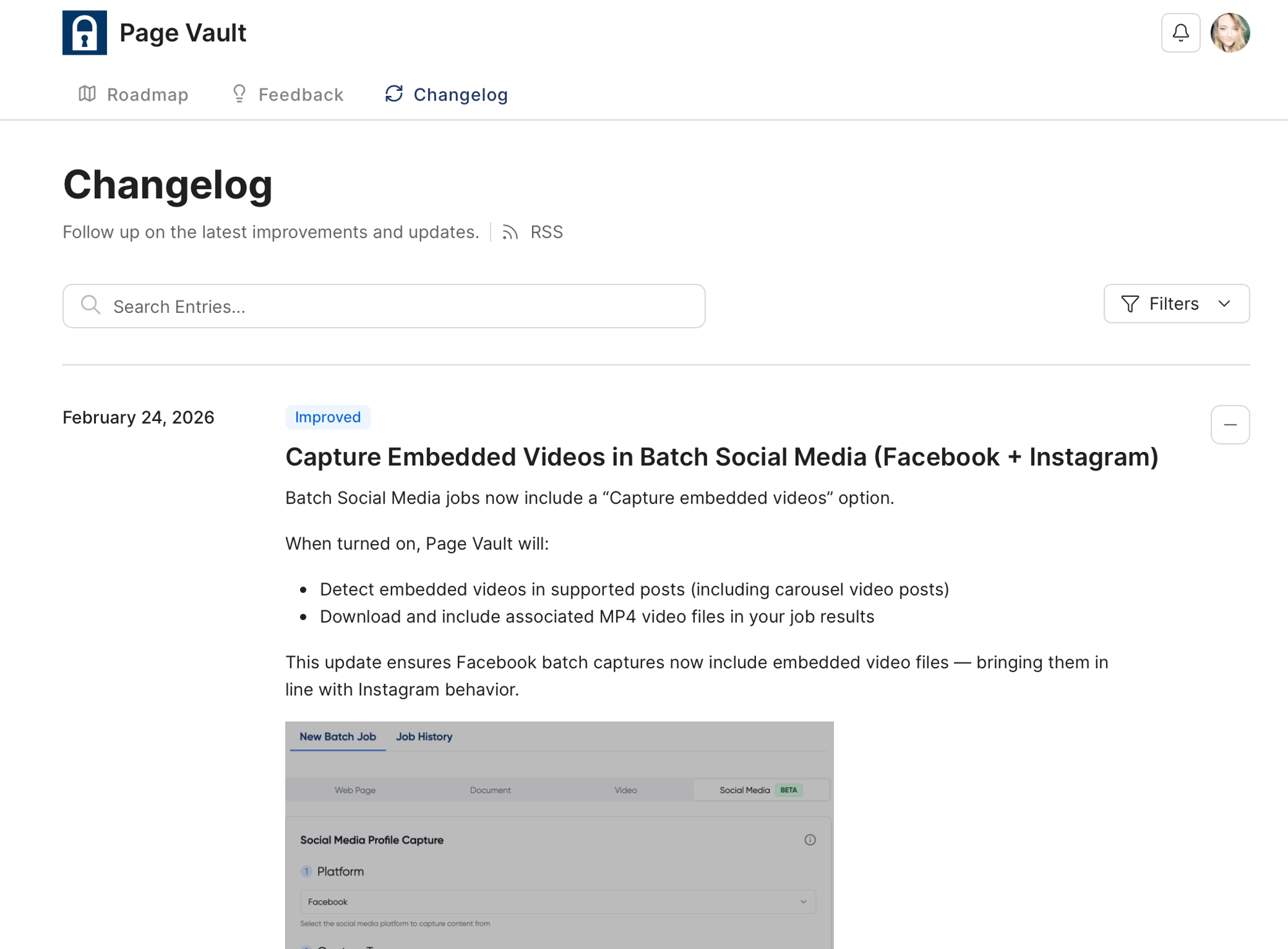
Task: Open notifications bell icon
Action: click(x=1180, y=33)
